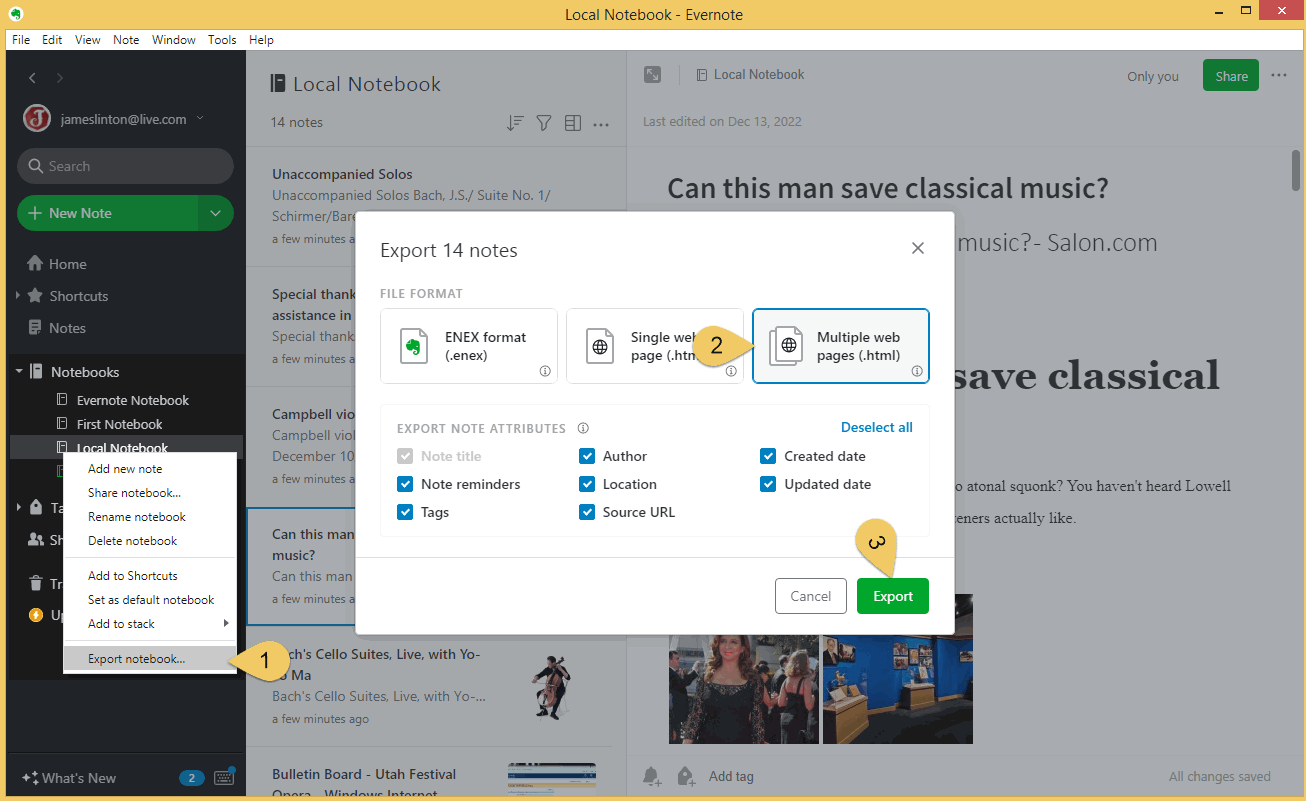Open the Window menu
The height and width of the screenshot is (801, 1306).
coord(174,40)
